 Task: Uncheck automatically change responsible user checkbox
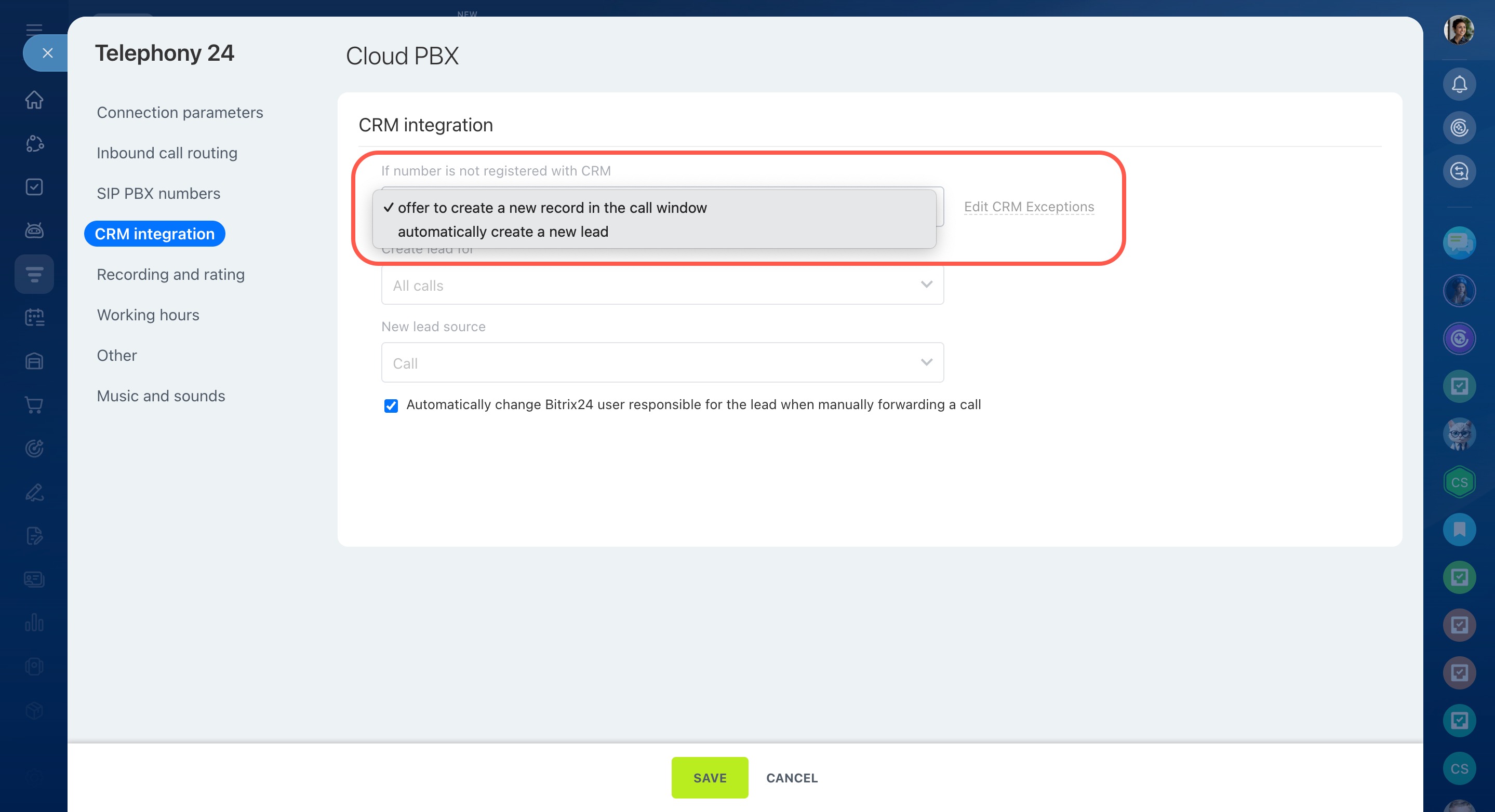[x=391, y=405]
